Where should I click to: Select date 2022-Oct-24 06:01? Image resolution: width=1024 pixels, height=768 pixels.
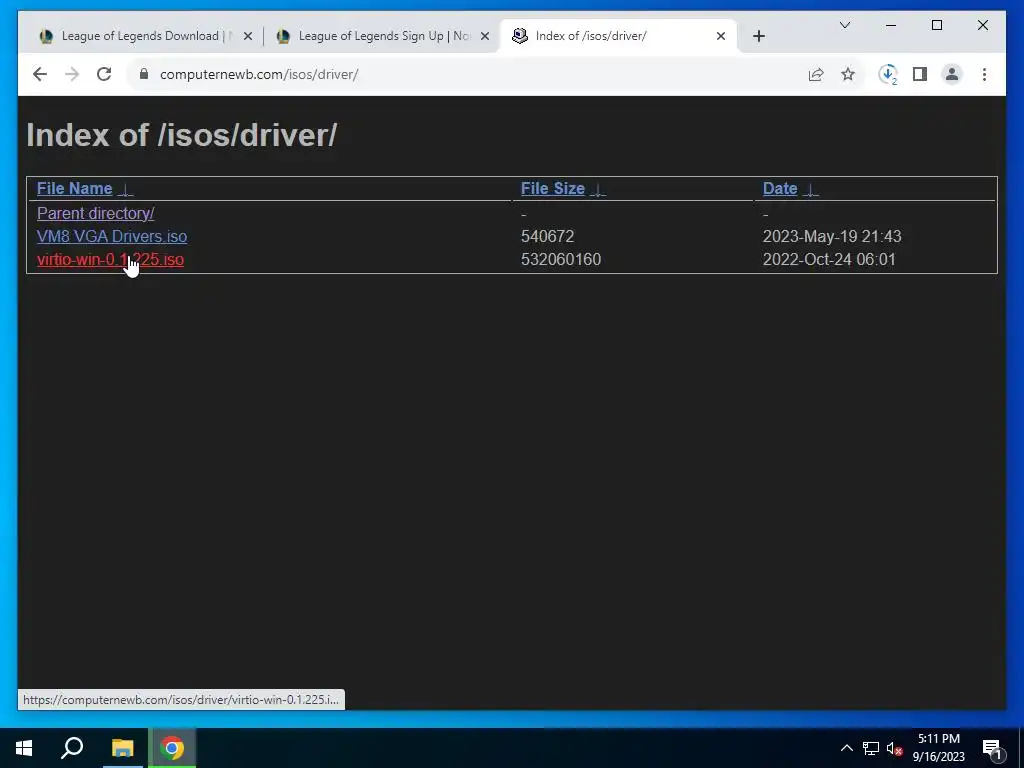pos(829,260)
